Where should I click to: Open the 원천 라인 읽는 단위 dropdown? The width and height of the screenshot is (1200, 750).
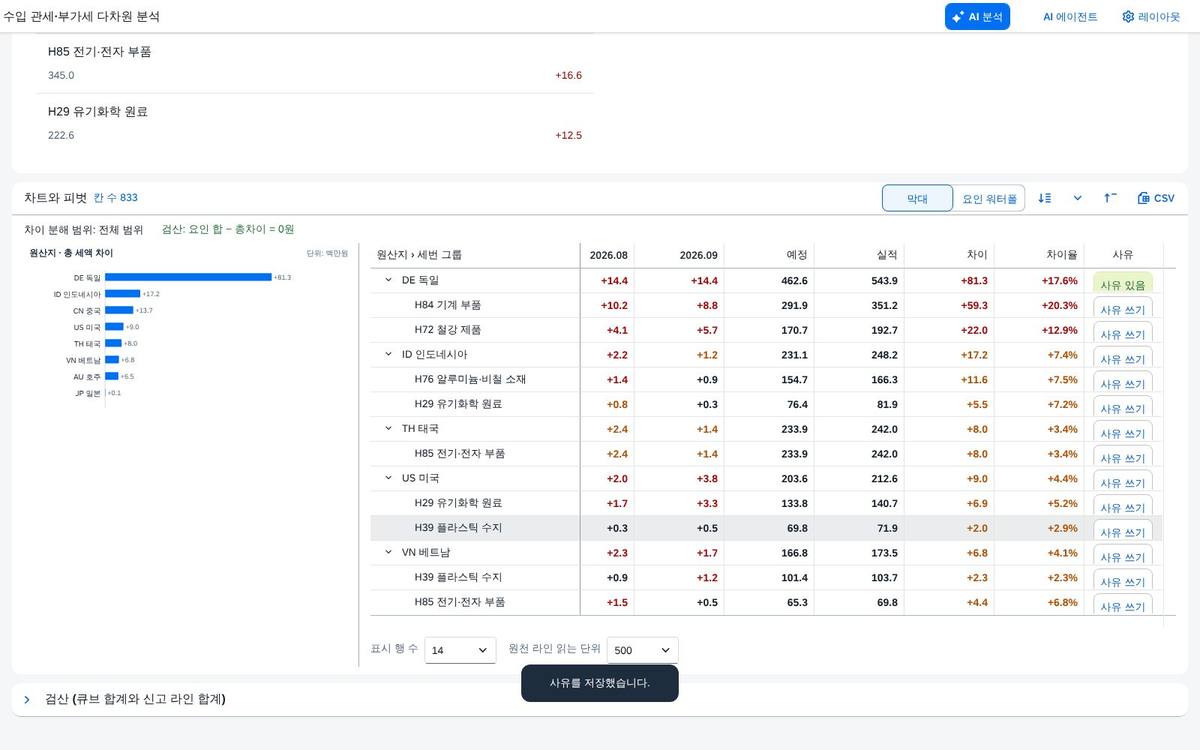642,650
